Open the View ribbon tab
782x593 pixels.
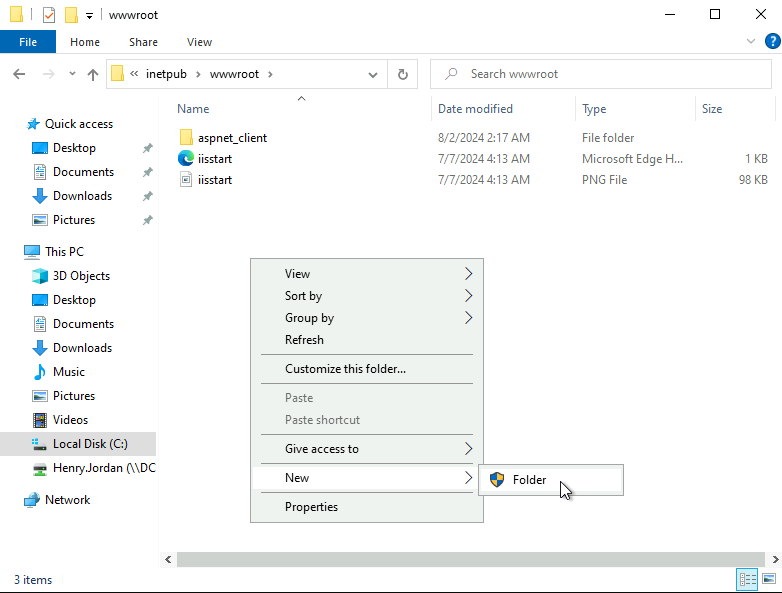[199, 42]
